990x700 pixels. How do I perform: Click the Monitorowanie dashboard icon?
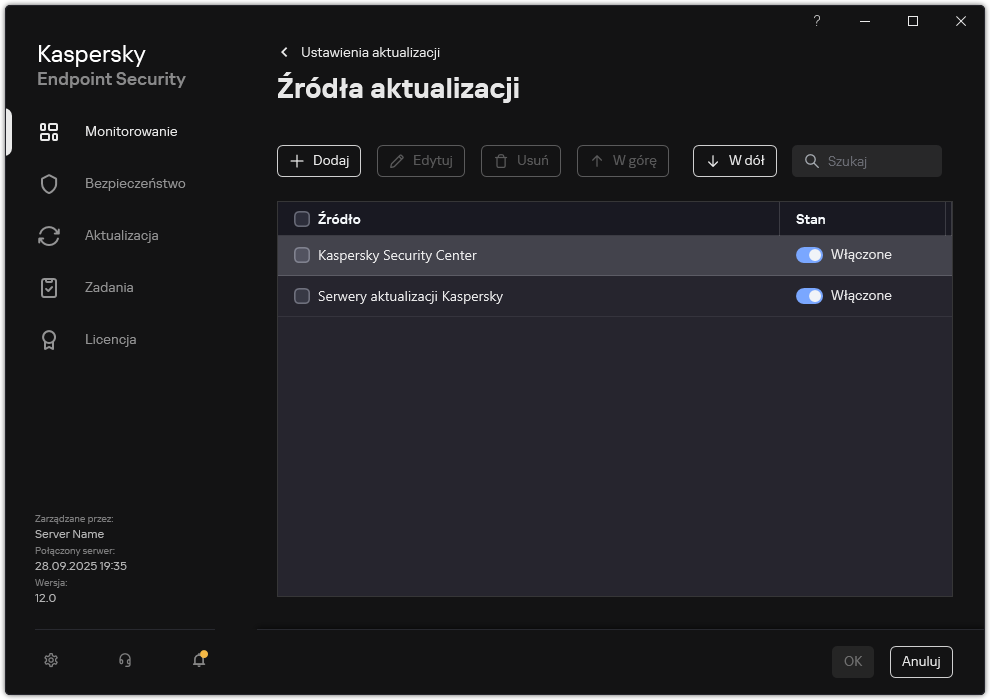coord(49,132)
